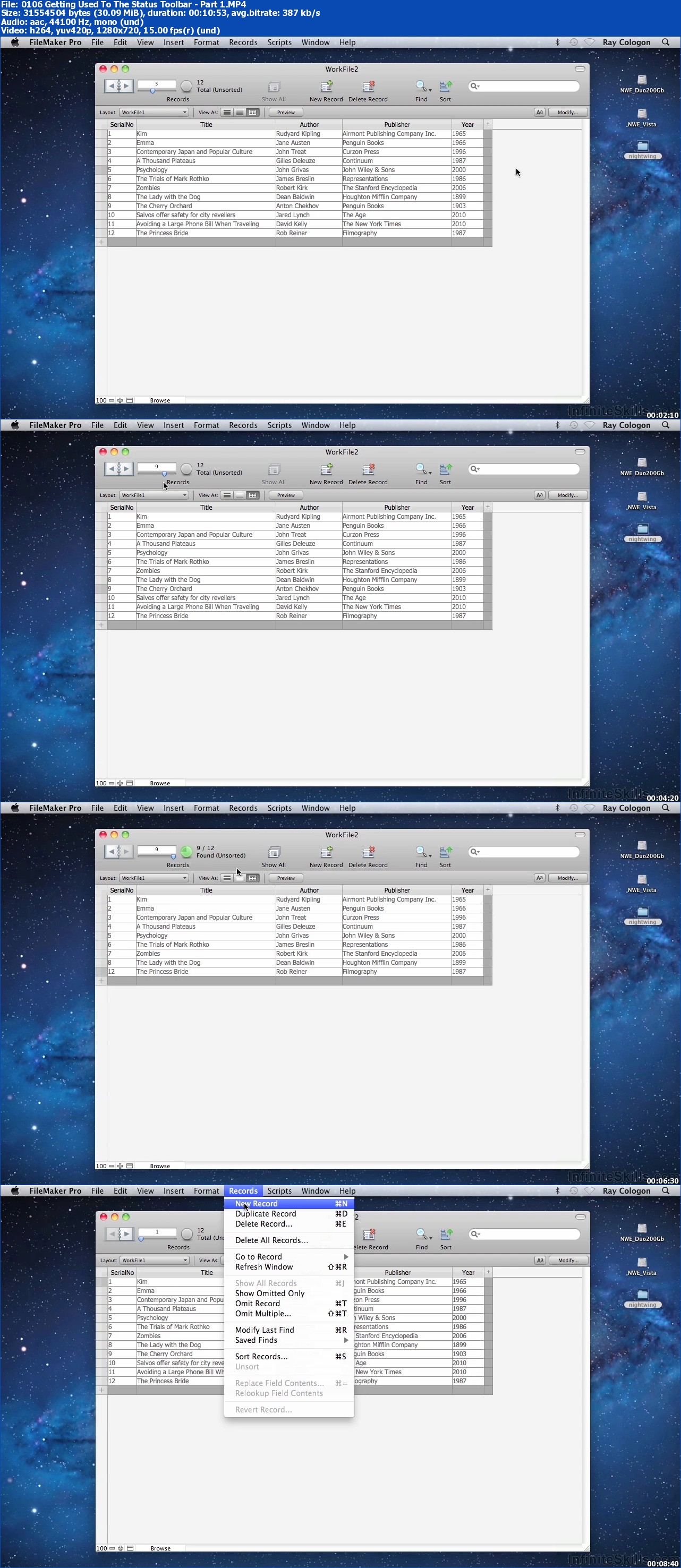
Task: Choose Modify Last Find in the Records menu
Action: (290, 1330)
